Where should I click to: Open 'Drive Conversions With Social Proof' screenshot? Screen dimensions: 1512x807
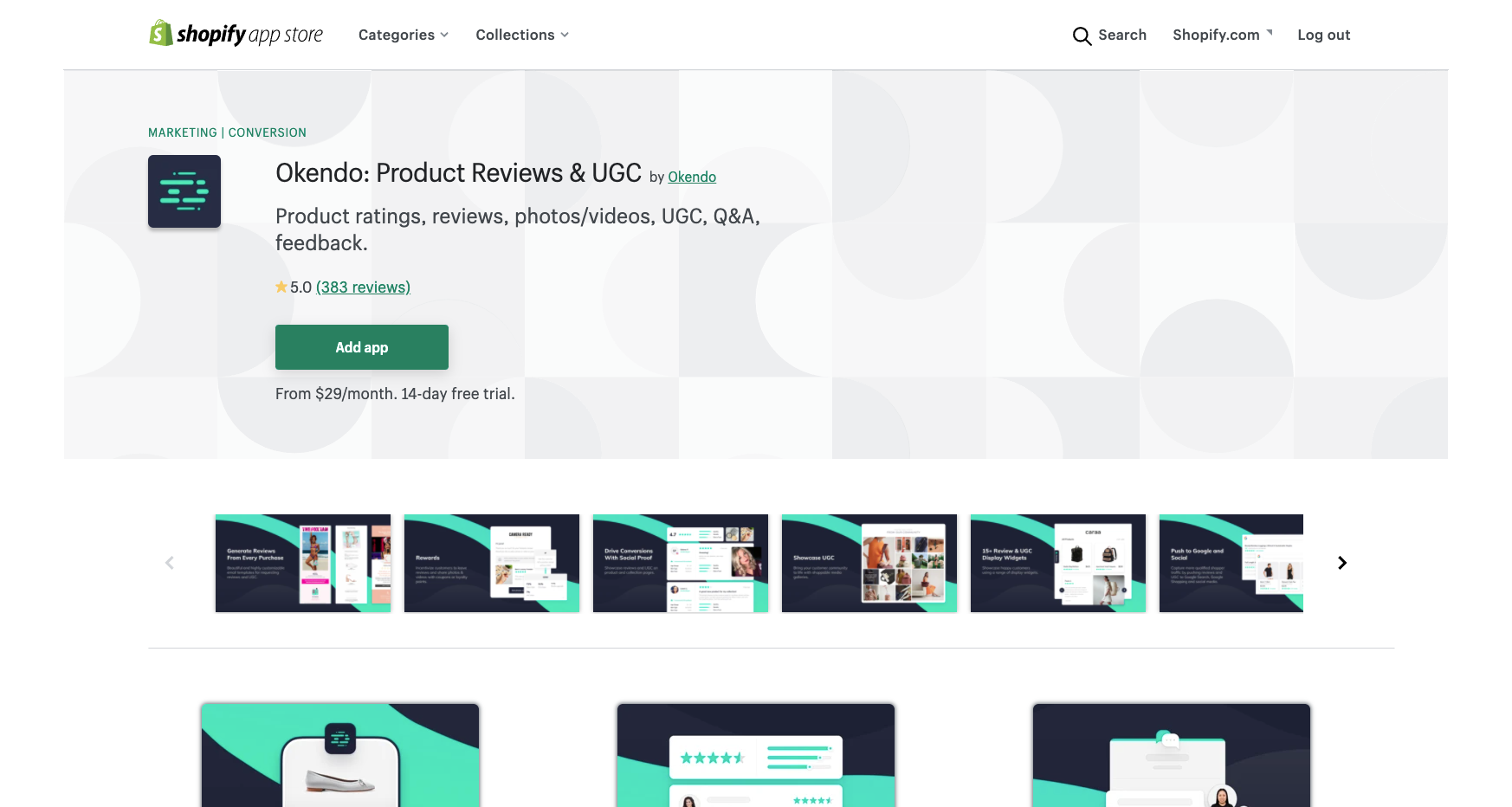(x=681, y=563)
